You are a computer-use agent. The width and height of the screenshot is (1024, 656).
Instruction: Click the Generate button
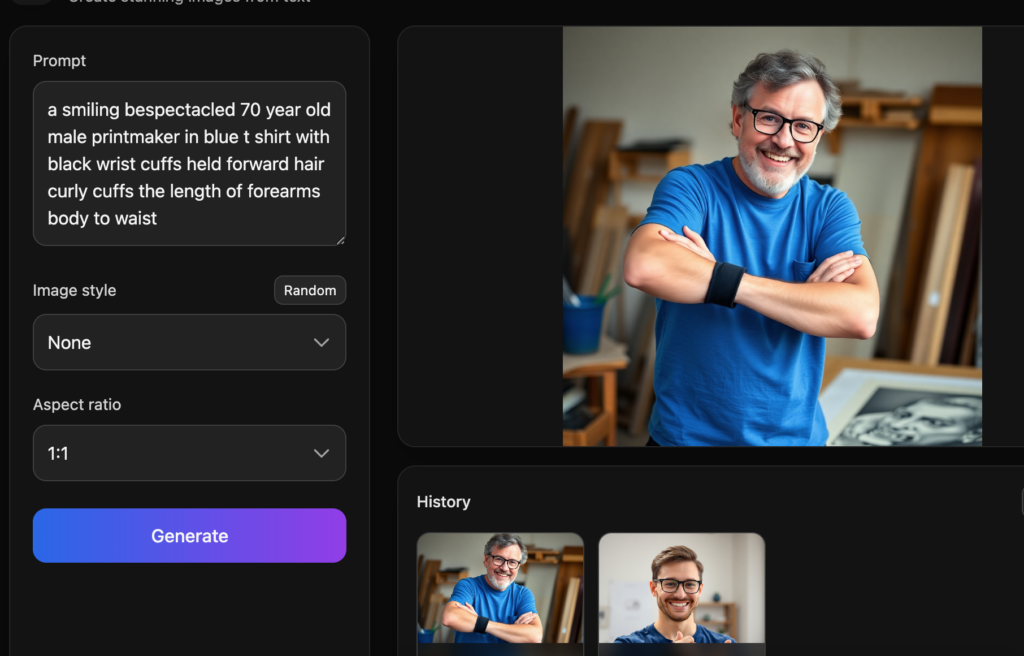(x=189, y=536)
